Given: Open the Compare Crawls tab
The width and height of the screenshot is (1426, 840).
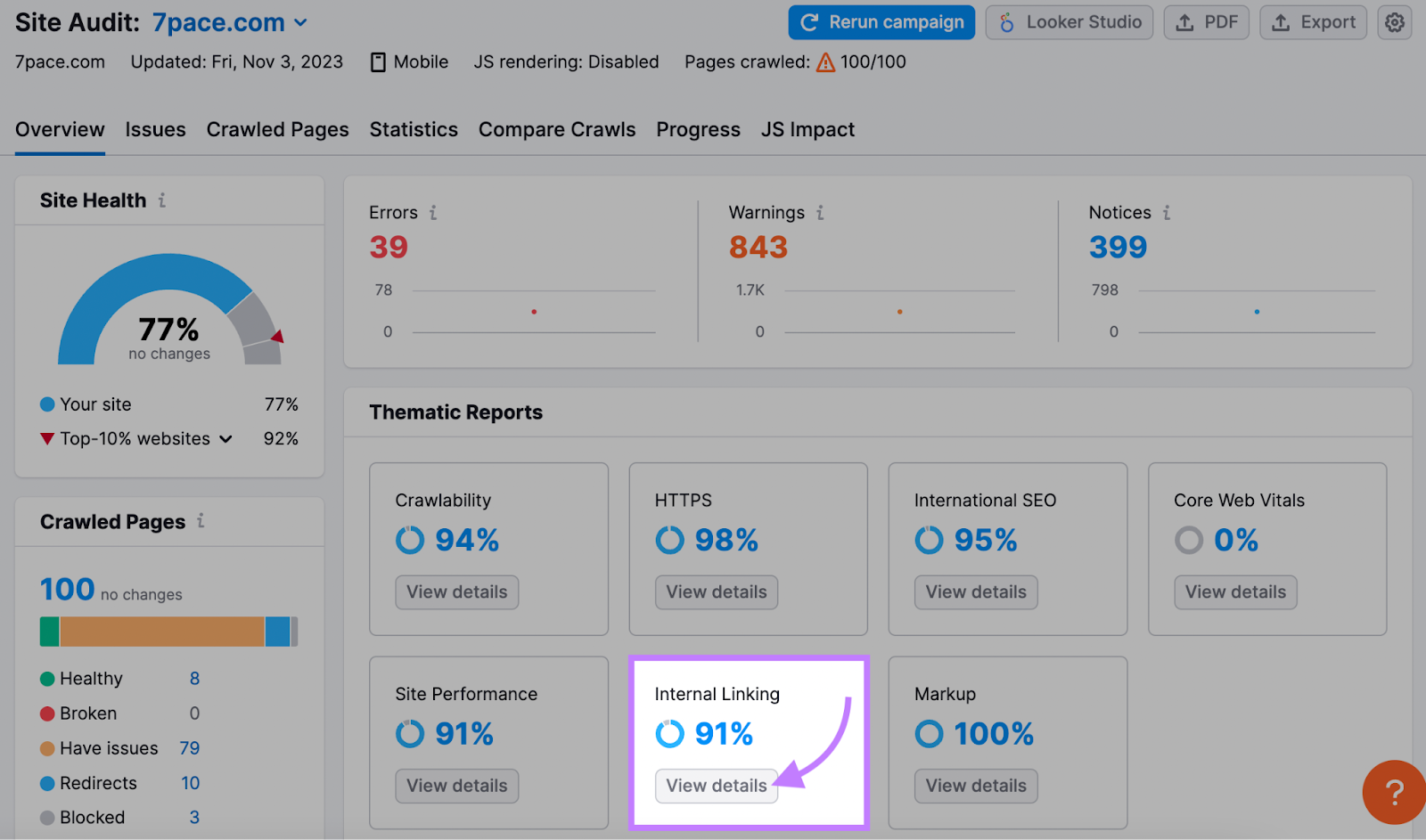Looking at the screenshot, I should [x=557, y=129].
